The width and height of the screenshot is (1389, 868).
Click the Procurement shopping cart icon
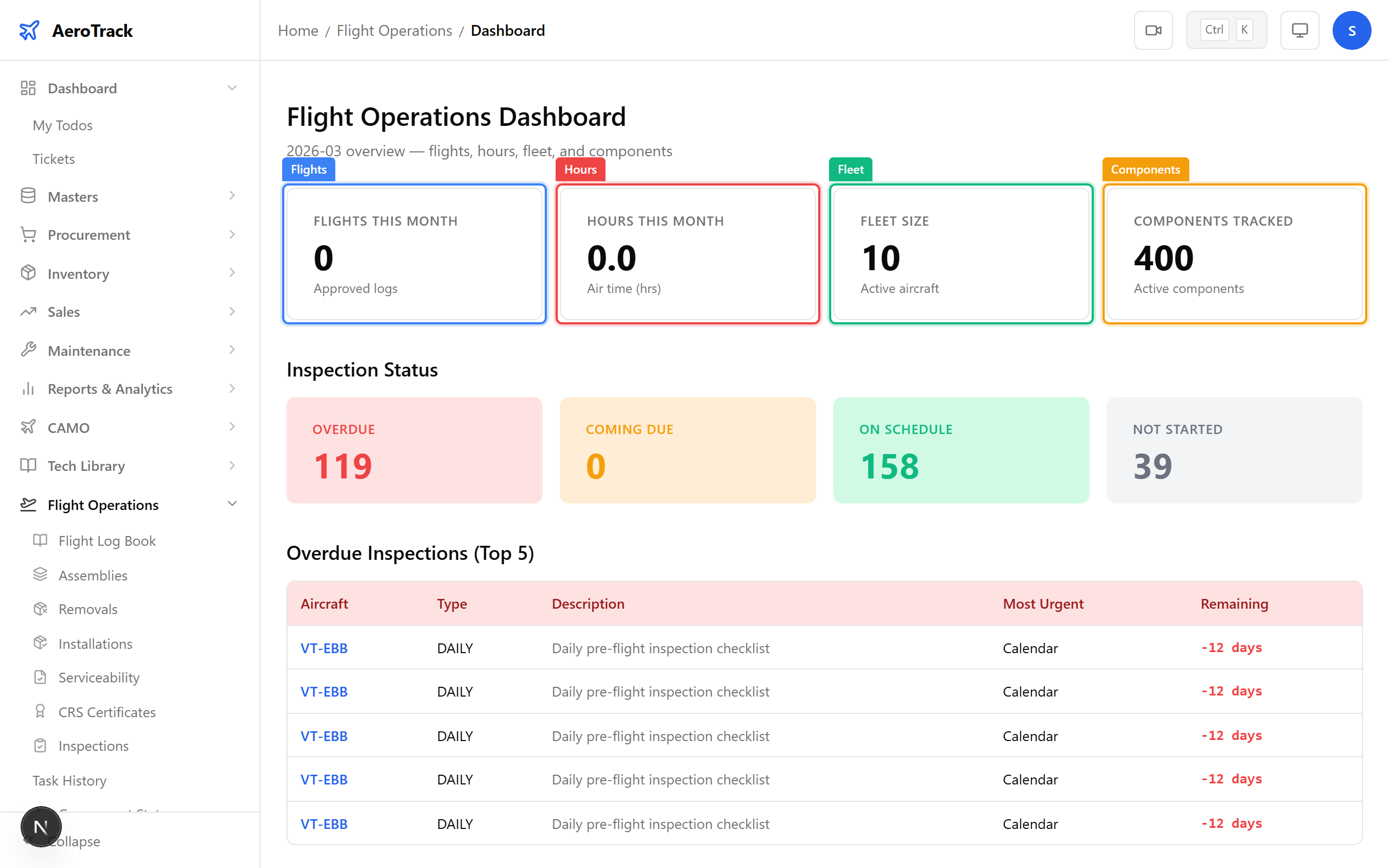tap(28, 234)
